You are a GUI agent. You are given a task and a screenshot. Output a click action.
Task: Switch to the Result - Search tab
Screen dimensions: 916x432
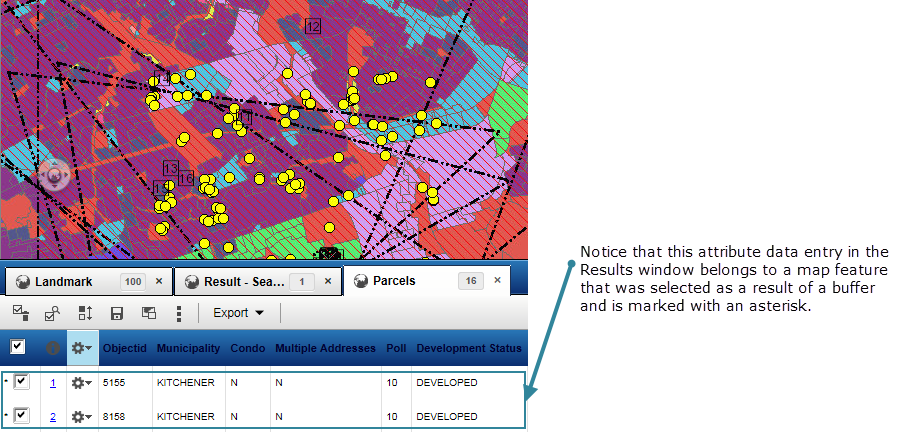tap(243, 282)
